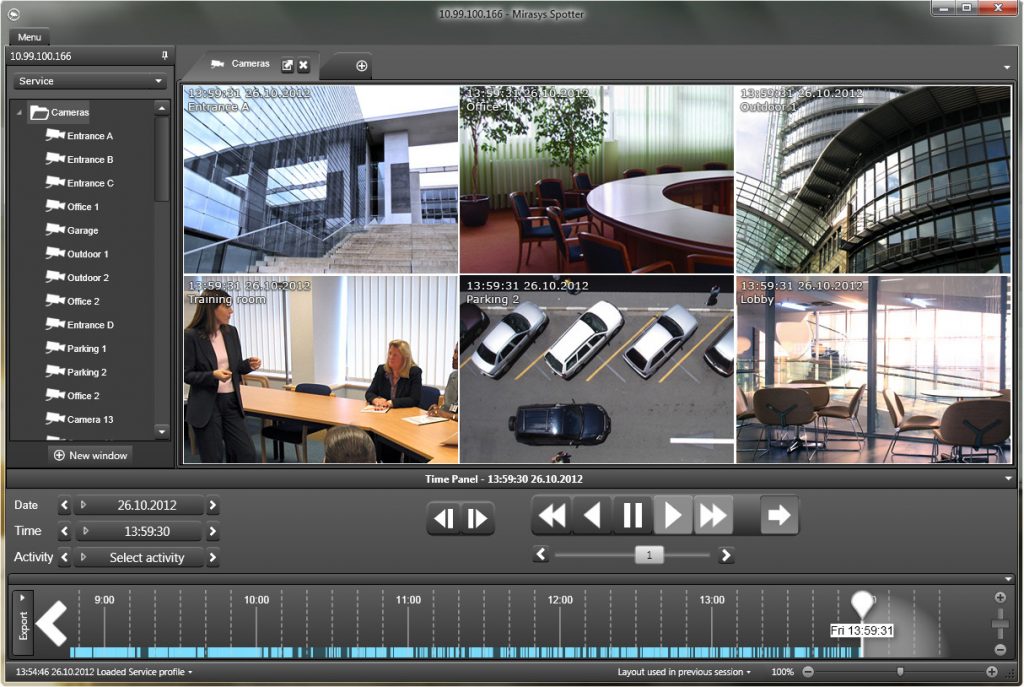Open the Cameras tab in a new window icon

288,64
